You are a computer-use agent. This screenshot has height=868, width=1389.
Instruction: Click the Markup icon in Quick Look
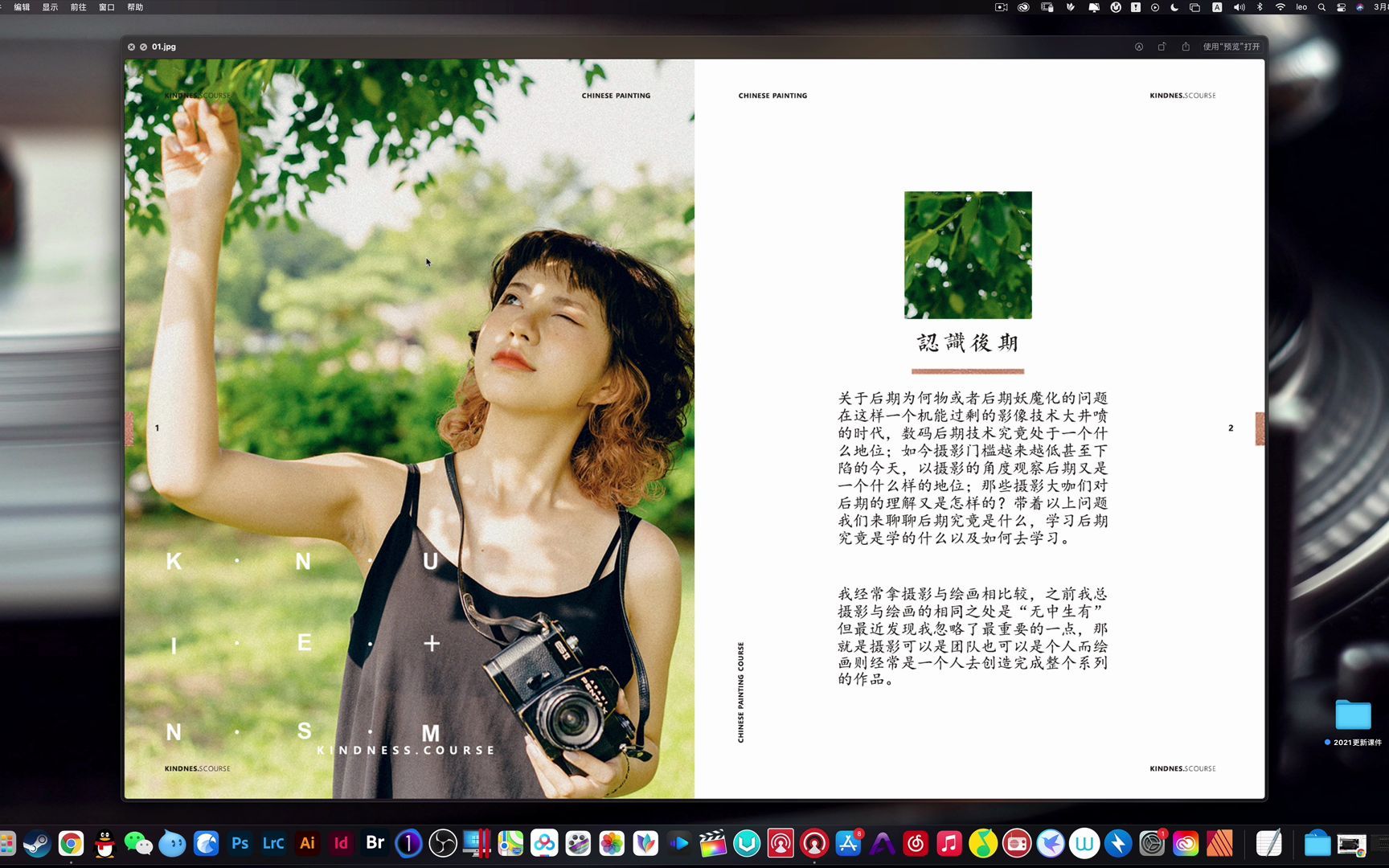(1139, 47)
